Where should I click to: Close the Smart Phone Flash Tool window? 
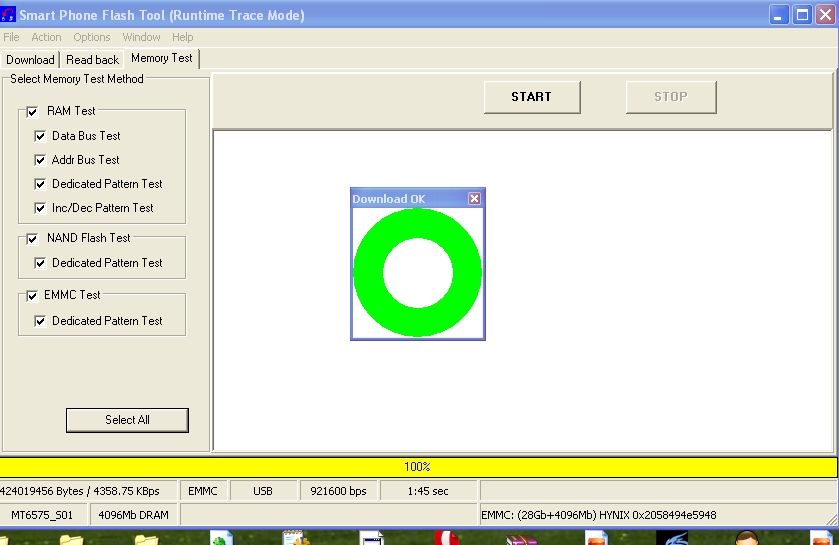coord(825,15)
